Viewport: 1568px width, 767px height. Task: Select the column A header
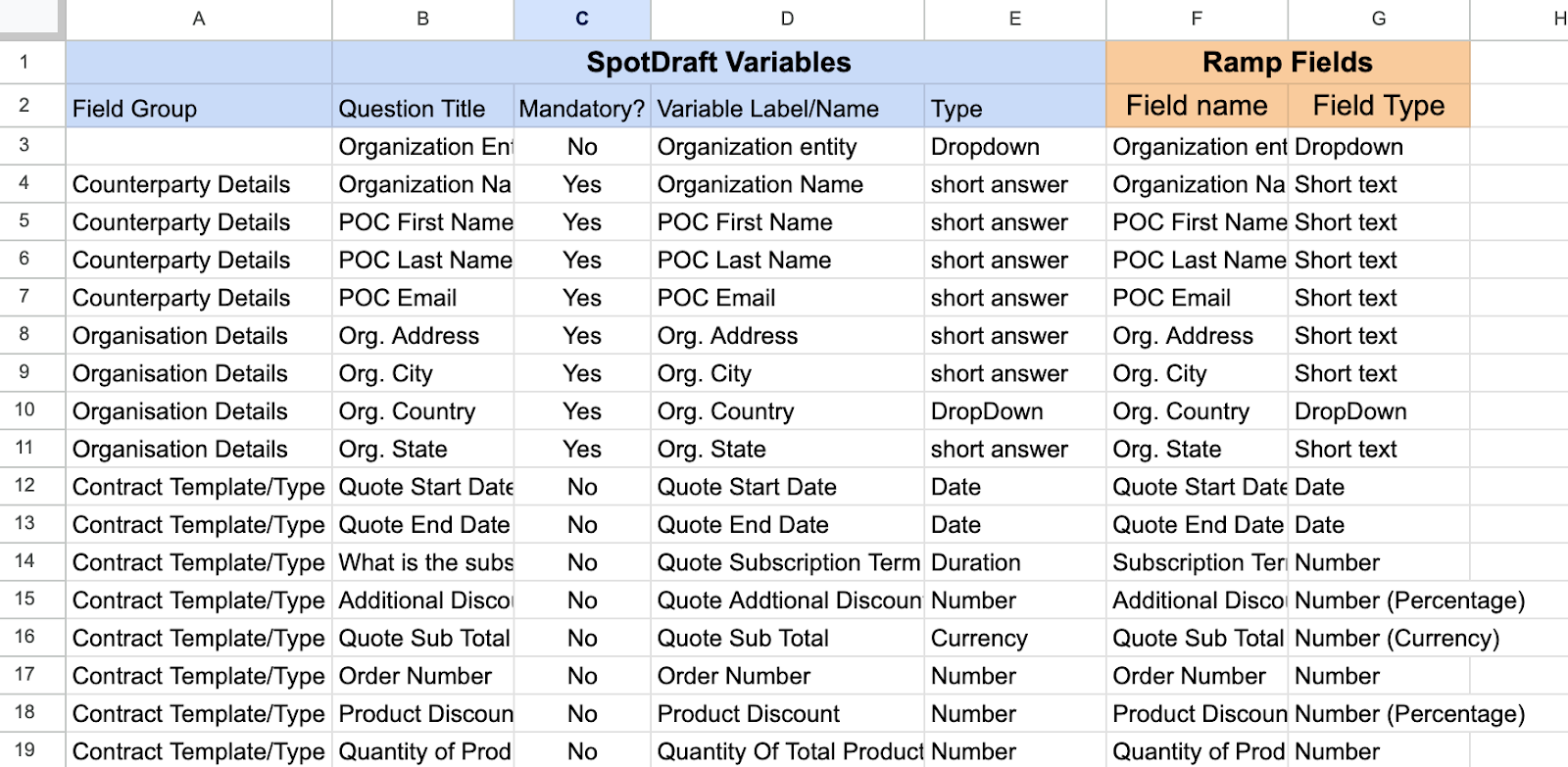[x=198, y=19]
